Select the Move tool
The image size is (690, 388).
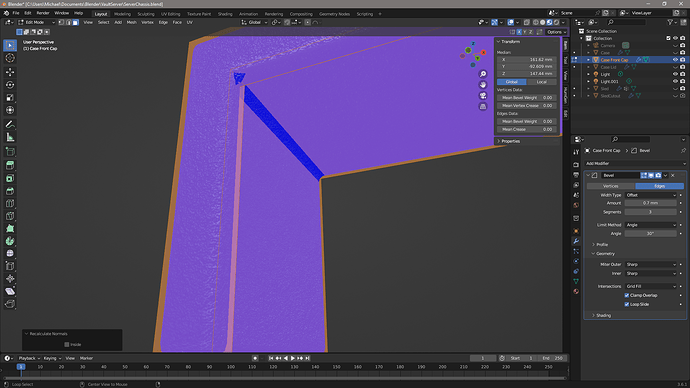point(10,72)
